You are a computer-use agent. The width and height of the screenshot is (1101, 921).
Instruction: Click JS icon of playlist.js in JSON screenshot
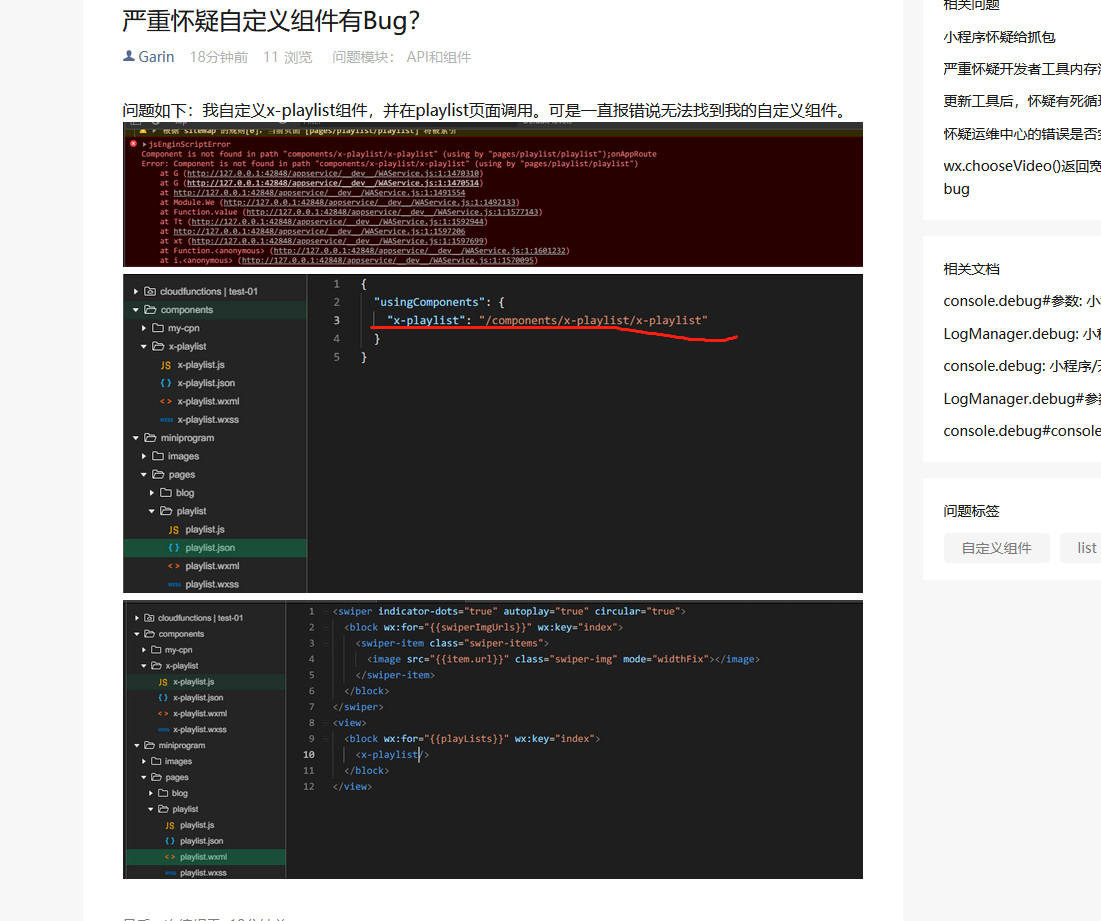coord(173,530)
